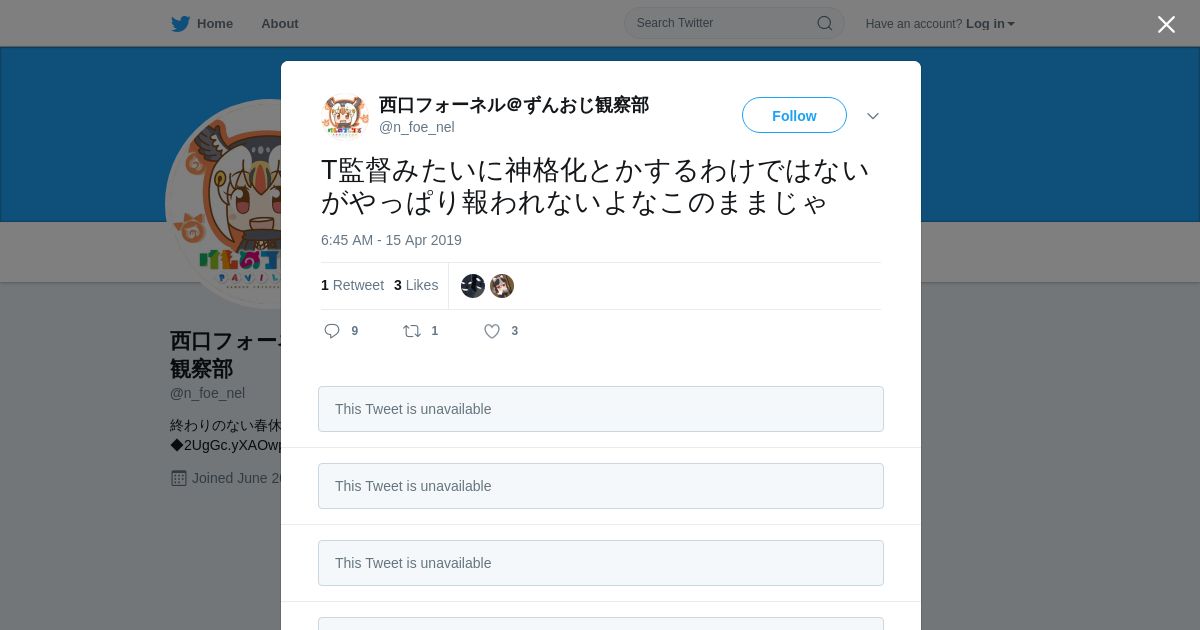View the 3 Likes list
1200x630 pixels.
[416, 285]
